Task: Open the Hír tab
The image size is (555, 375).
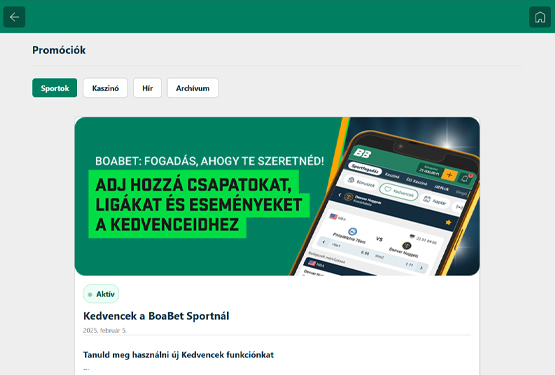Action: [147, 88]
